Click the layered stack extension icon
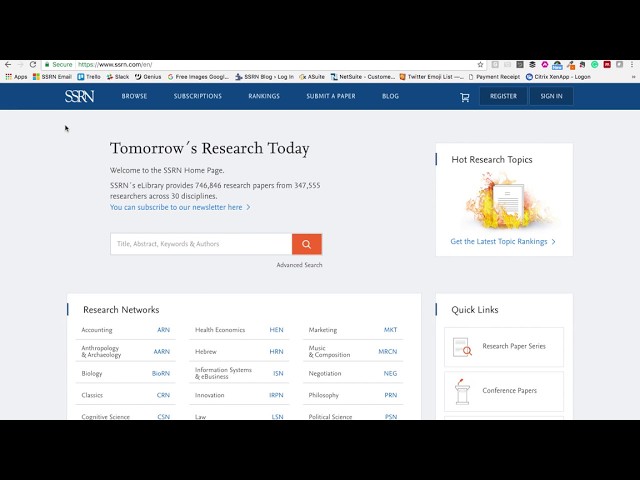 pyautogui.click(x=532, y=64)
